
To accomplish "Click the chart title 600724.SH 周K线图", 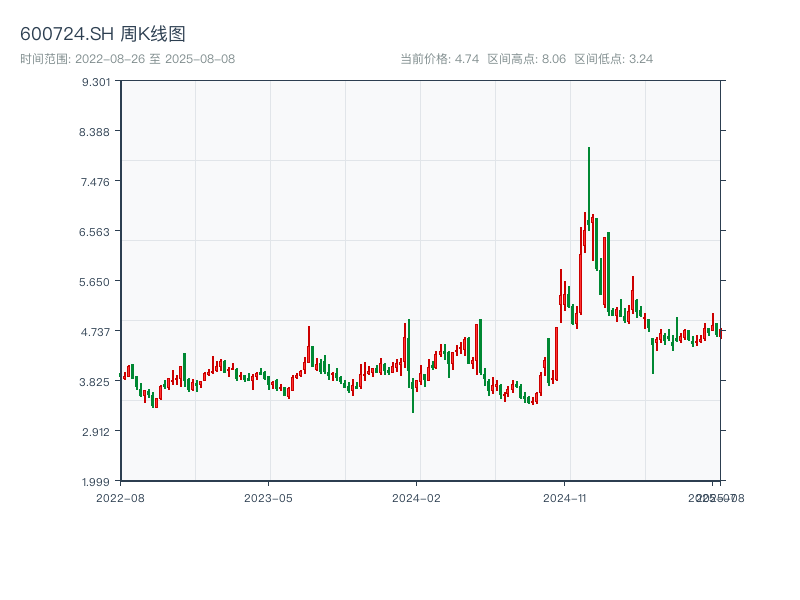I will 103,34.
